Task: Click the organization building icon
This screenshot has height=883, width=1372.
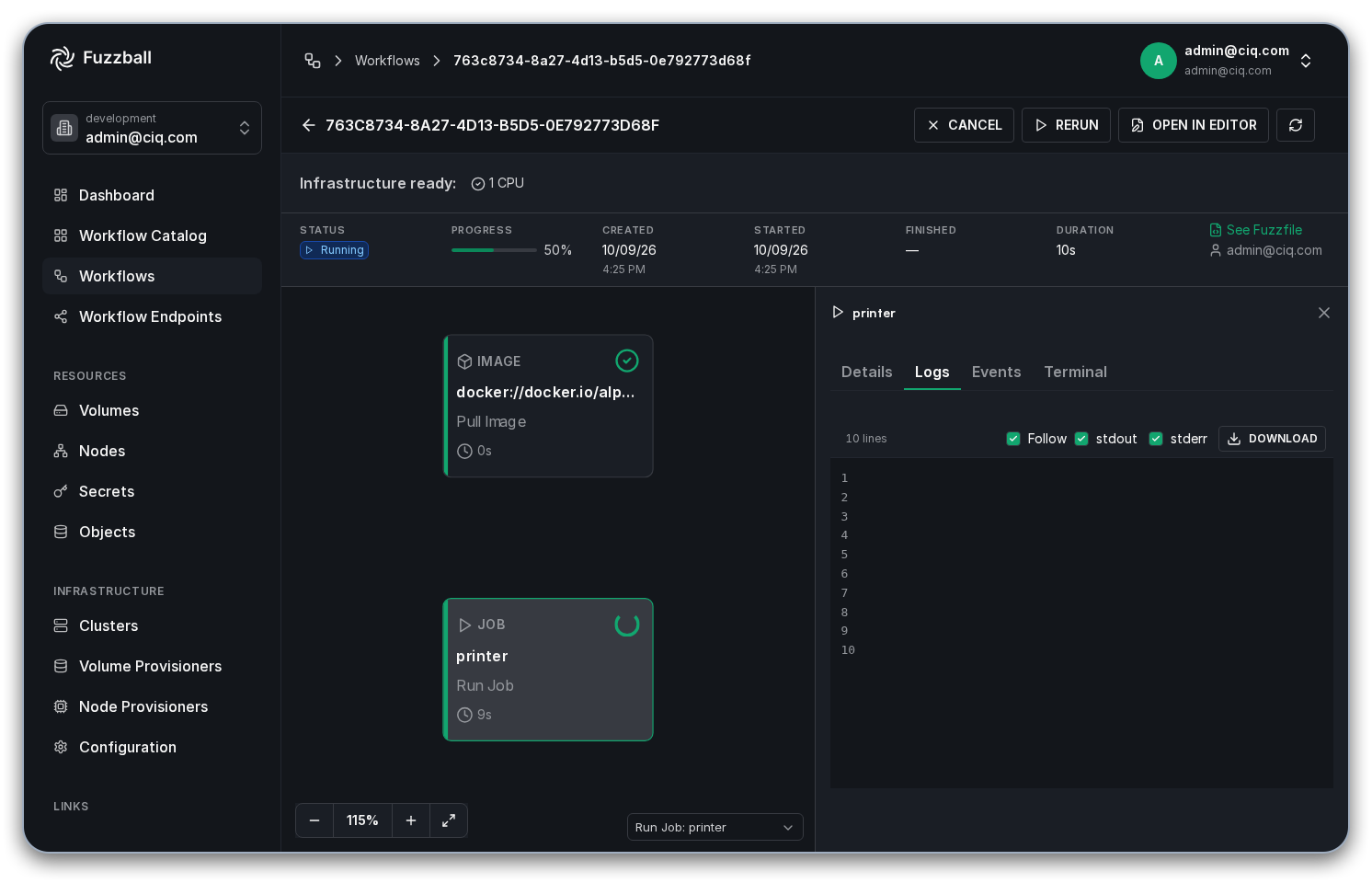Action: tap(64, 128)
